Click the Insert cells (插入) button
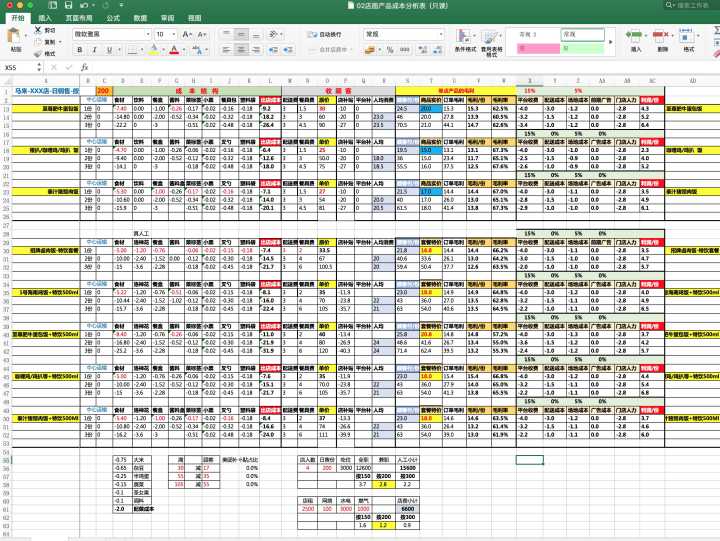 636,41
